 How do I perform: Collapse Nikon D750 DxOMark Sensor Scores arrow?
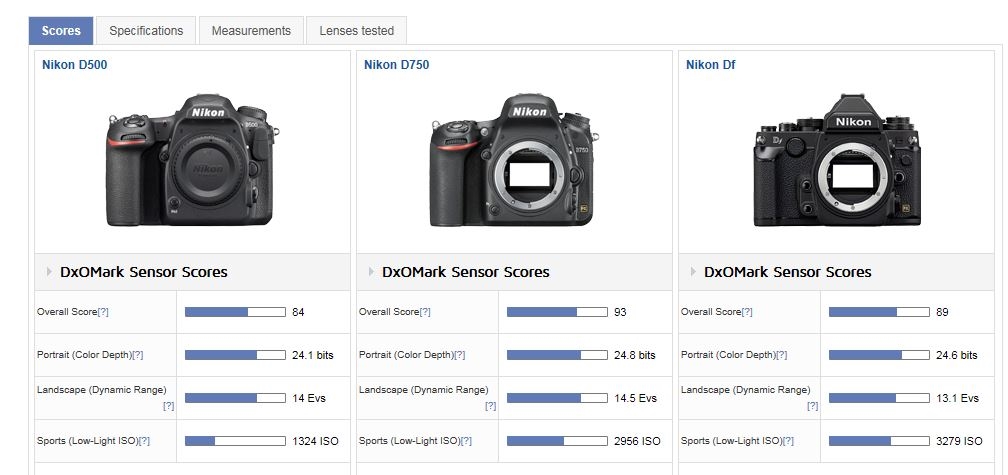pos(370,272)
